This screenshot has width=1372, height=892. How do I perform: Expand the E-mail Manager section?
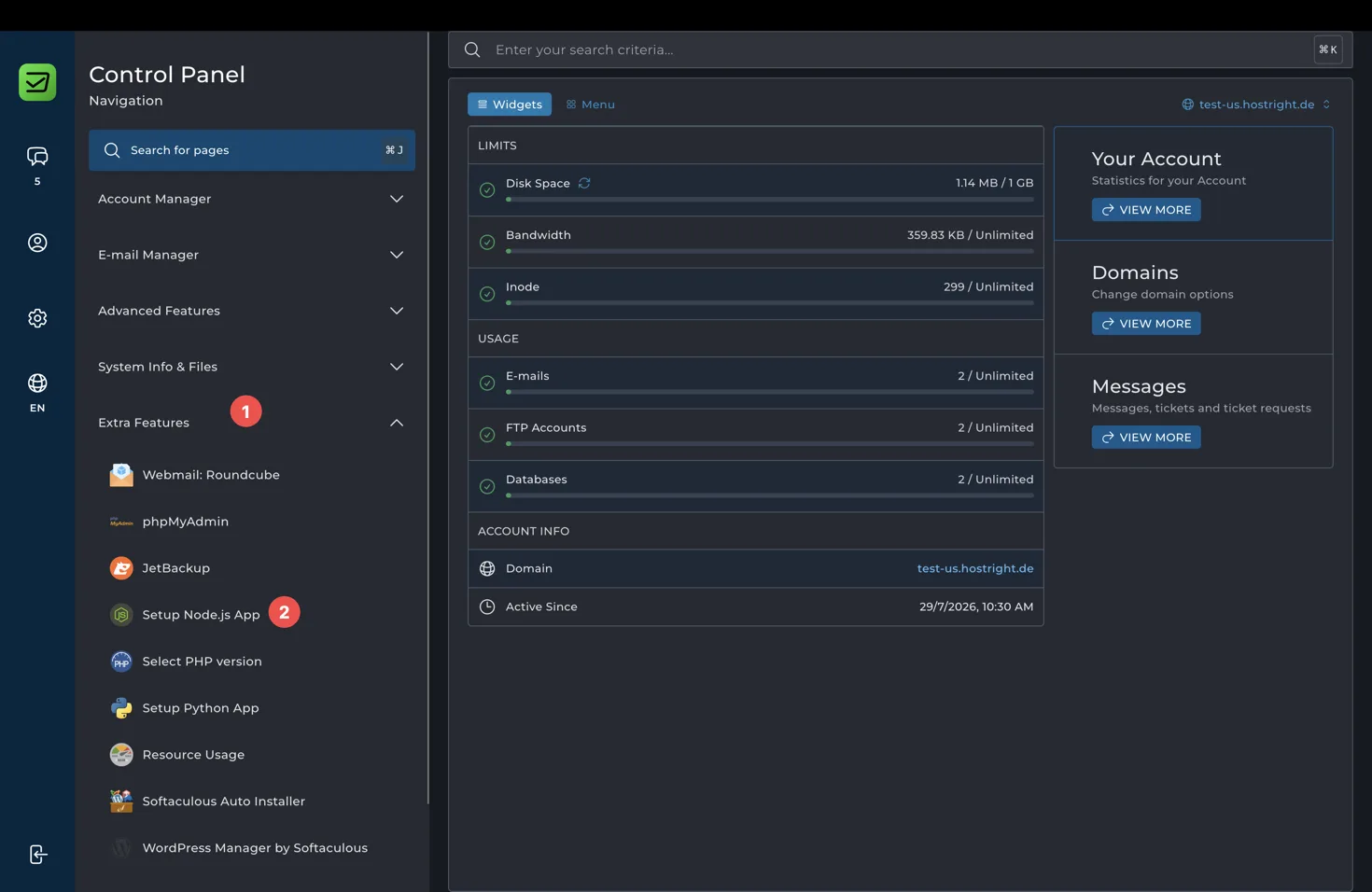click(x=252, y=255)
